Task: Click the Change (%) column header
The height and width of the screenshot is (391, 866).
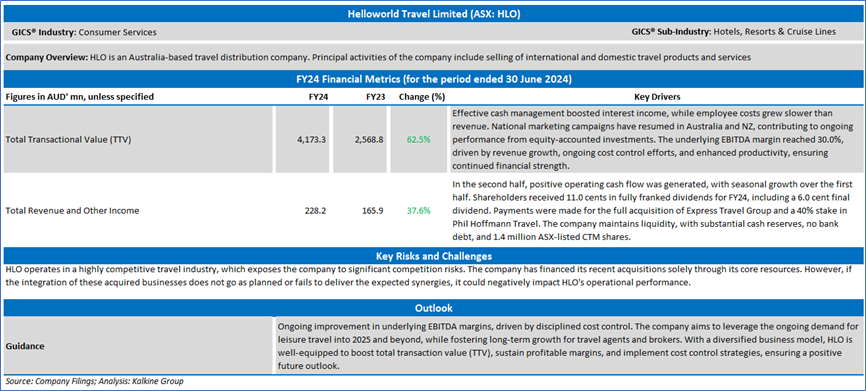Action: coord(422,97)
